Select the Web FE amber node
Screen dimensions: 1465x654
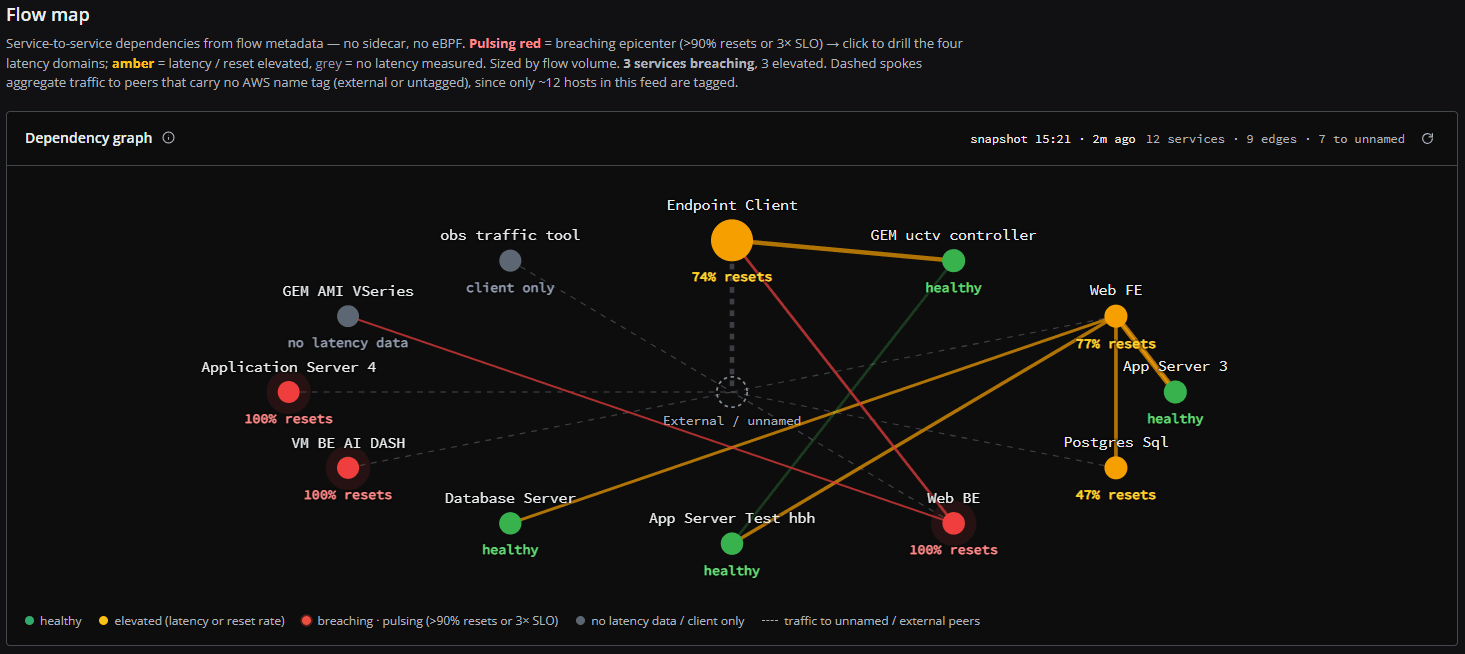[1116, 316]
